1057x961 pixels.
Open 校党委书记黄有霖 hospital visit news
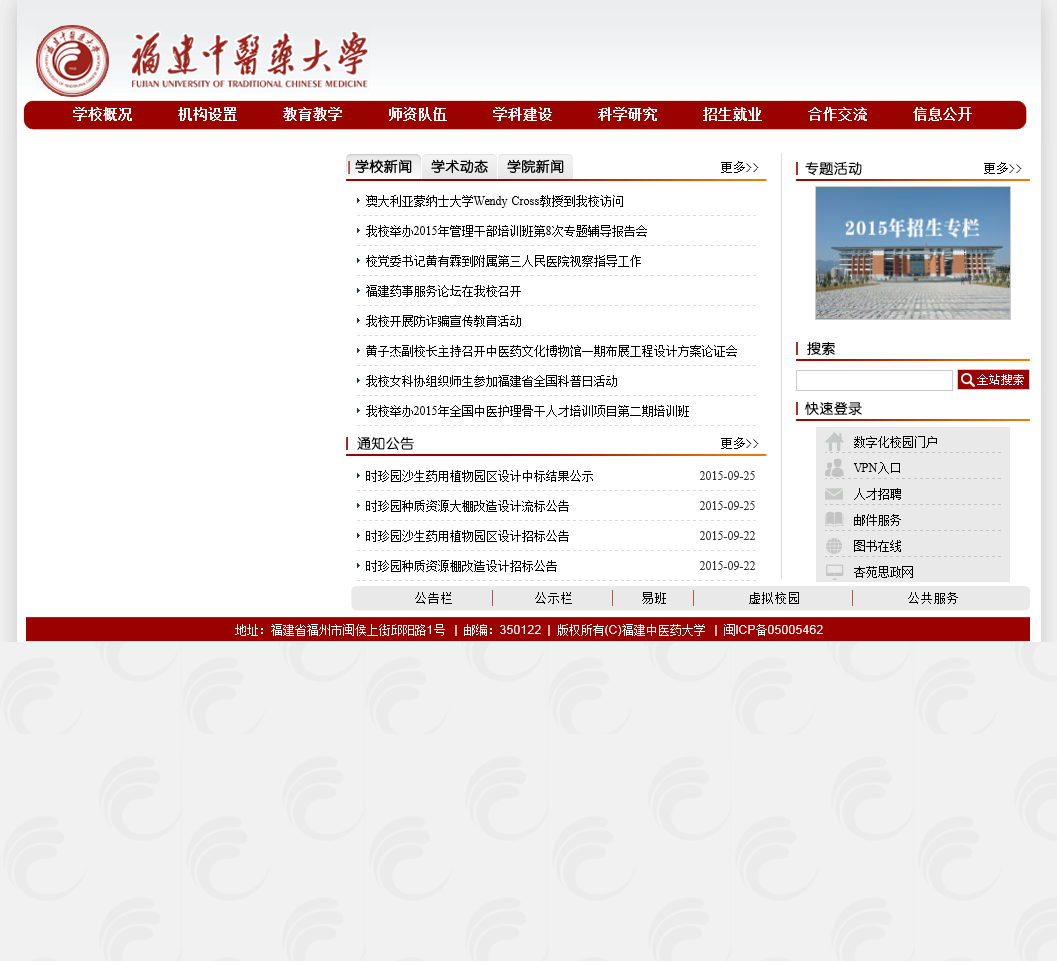[x=503, y=261]
